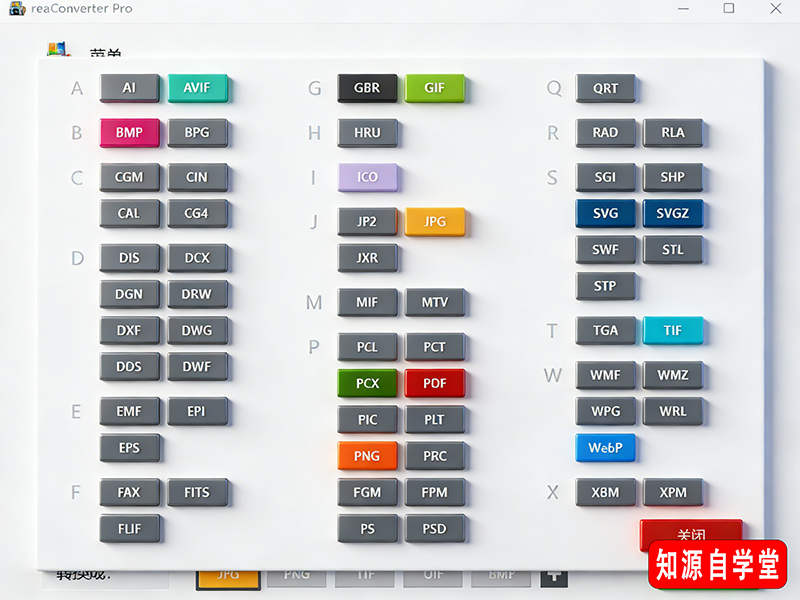
Task: Select the ICO format icon
Action: pyautogui.click(x=368, y=177)
